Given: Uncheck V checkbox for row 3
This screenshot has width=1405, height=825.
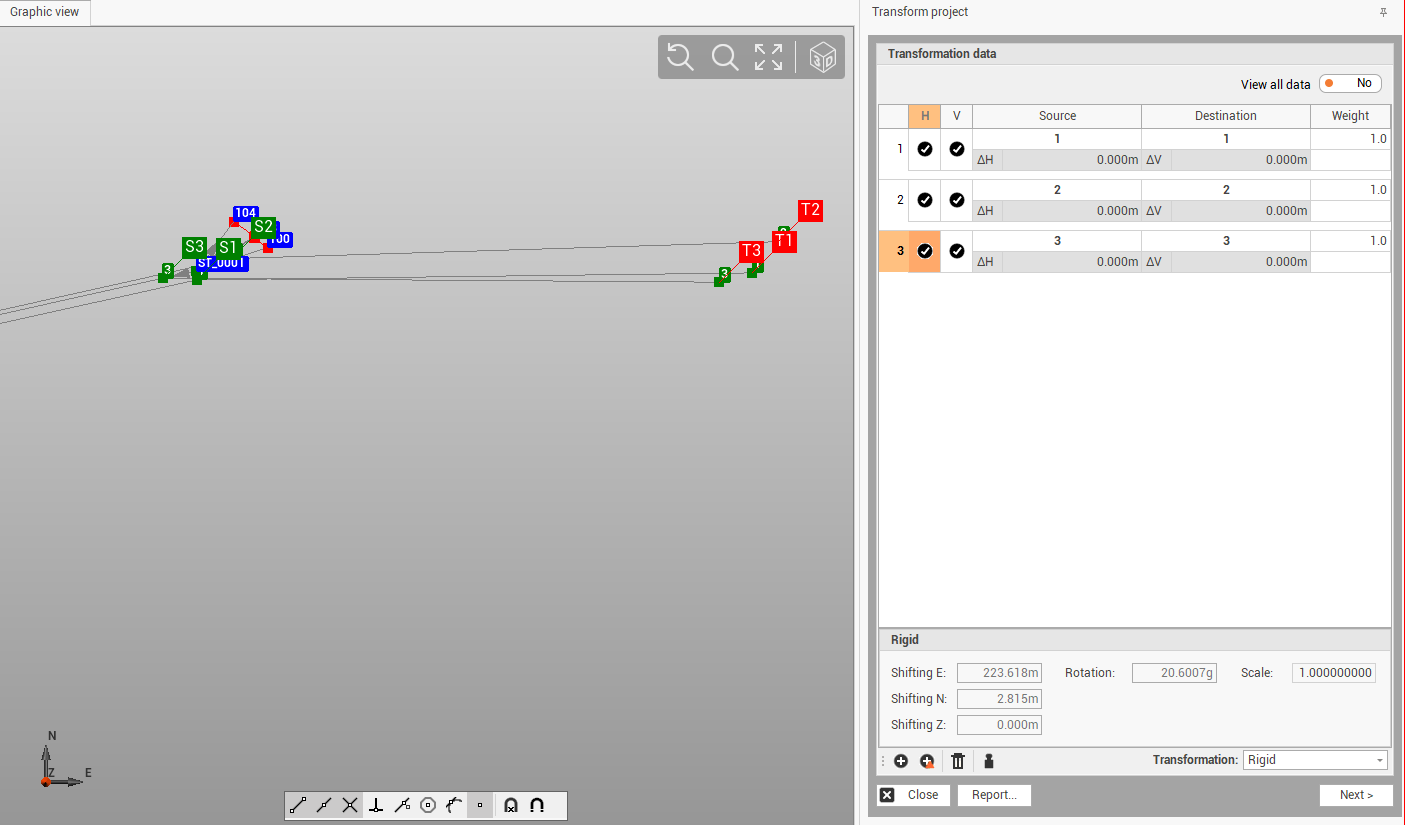Looking at the screenshot, I should [x=957, y=251].
